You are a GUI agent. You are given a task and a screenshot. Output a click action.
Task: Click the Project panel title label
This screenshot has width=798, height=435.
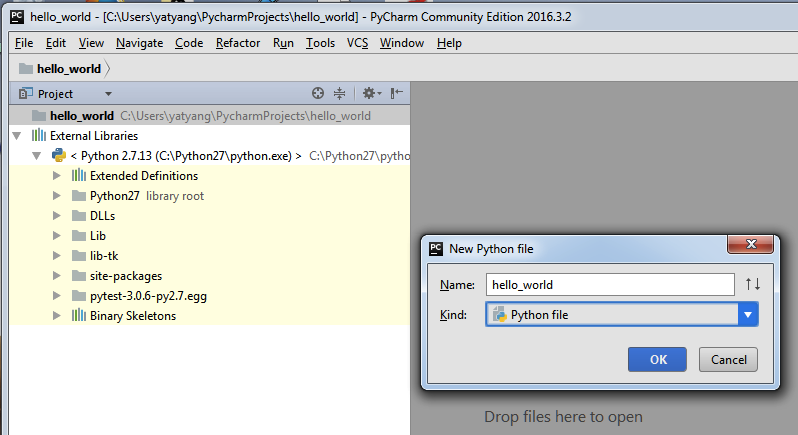point(55,94)
